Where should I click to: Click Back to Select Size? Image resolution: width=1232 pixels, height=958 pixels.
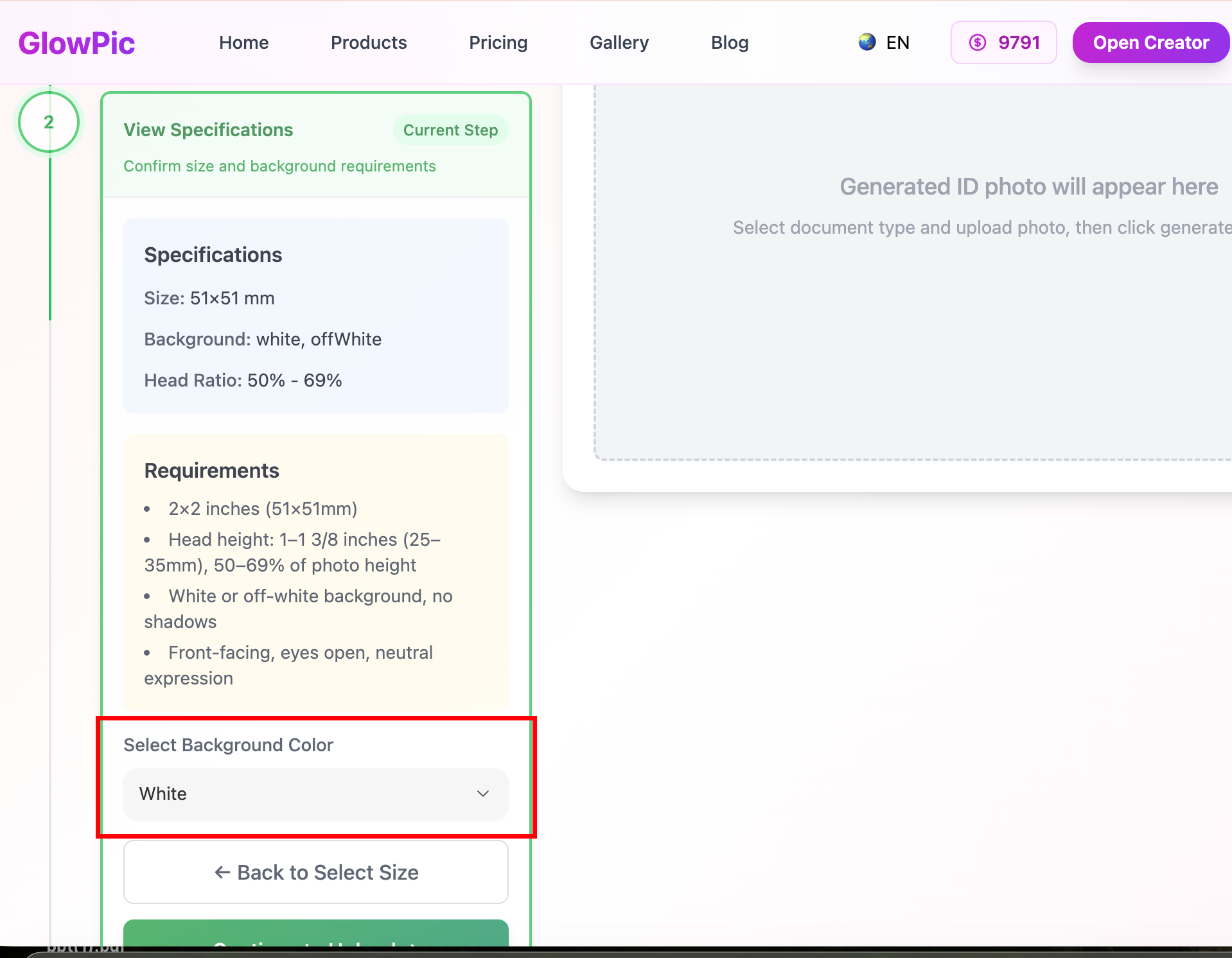pos(315,872)
